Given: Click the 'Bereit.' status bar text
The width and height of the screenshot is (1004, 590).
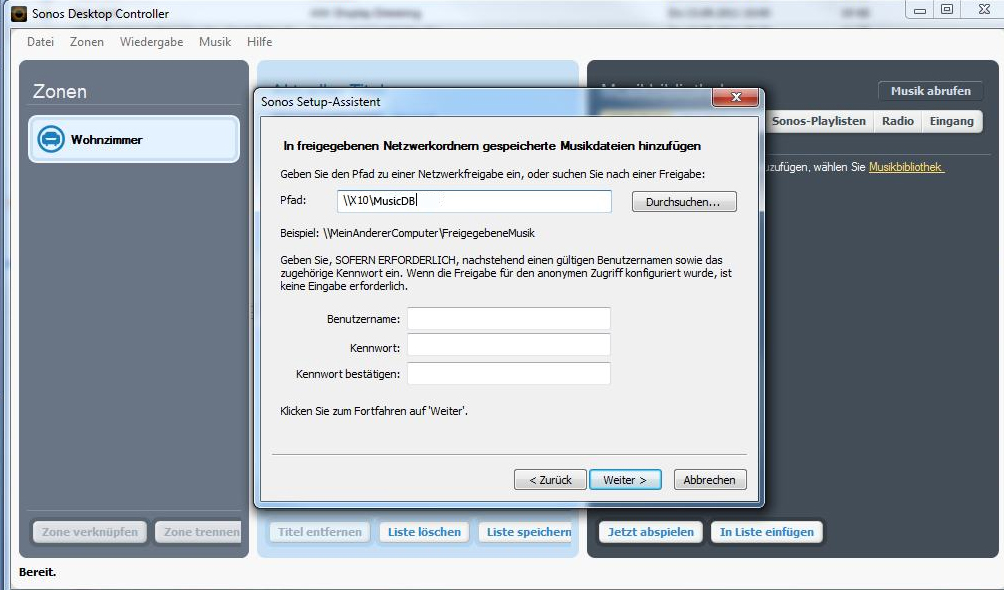Looking at the screenshot, I should (x=37, y=572).
